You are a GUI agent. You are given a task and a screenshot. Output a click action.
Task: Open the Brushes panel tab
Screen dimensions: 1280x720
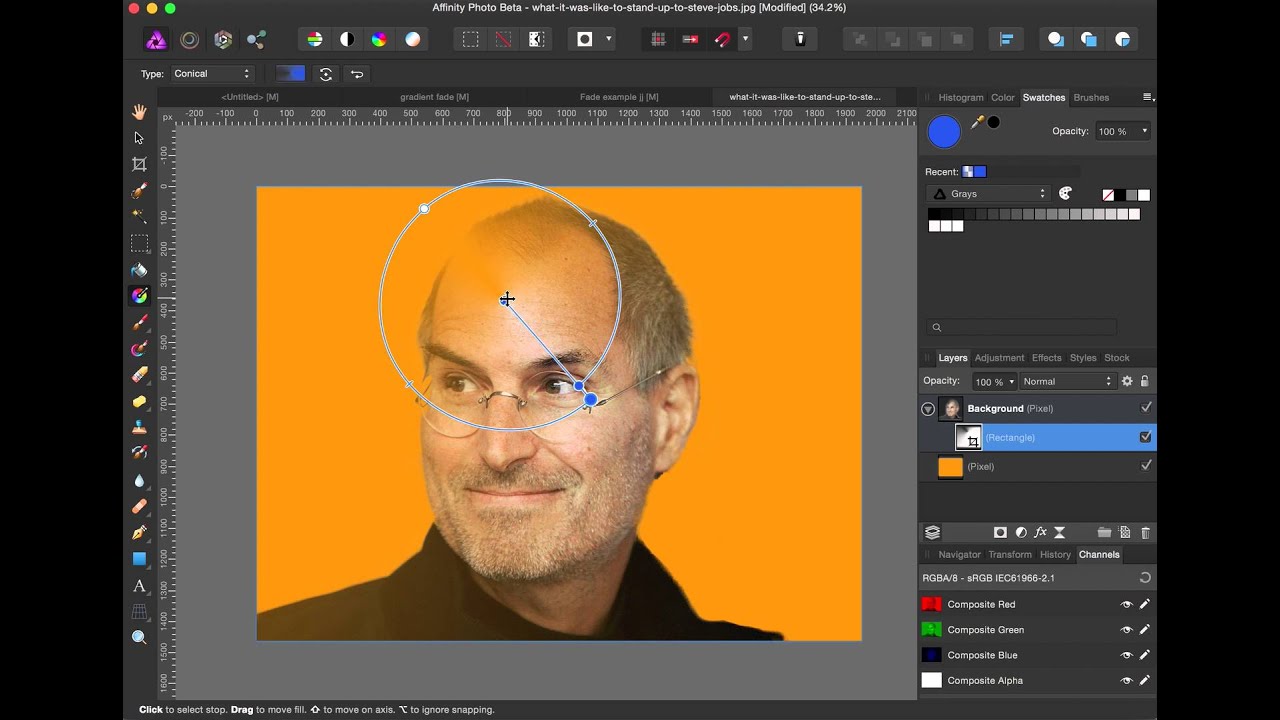tap(1091, 98)
